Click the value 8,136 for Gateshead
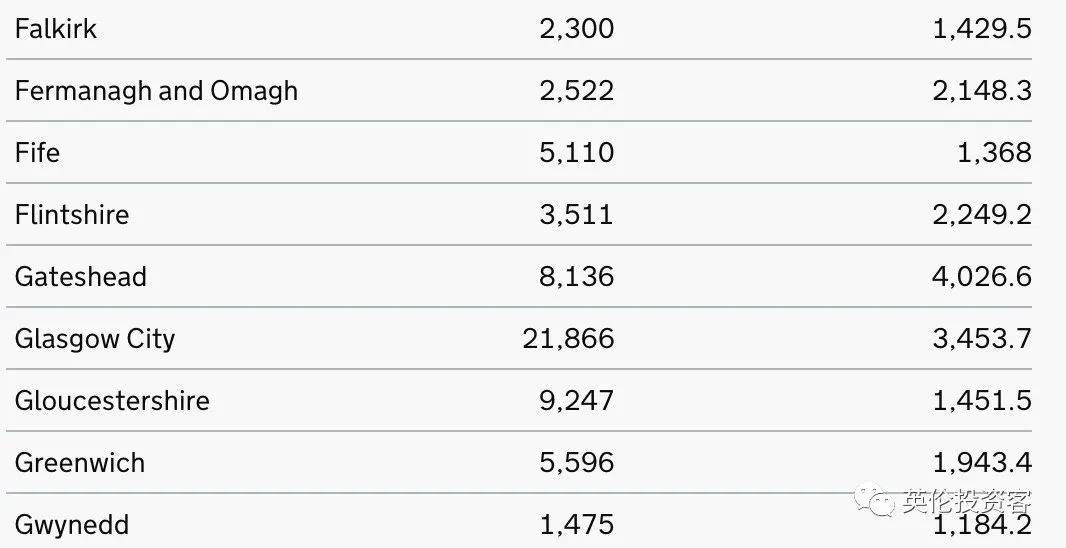This screenshot has width=1066, height=548. 577,277
